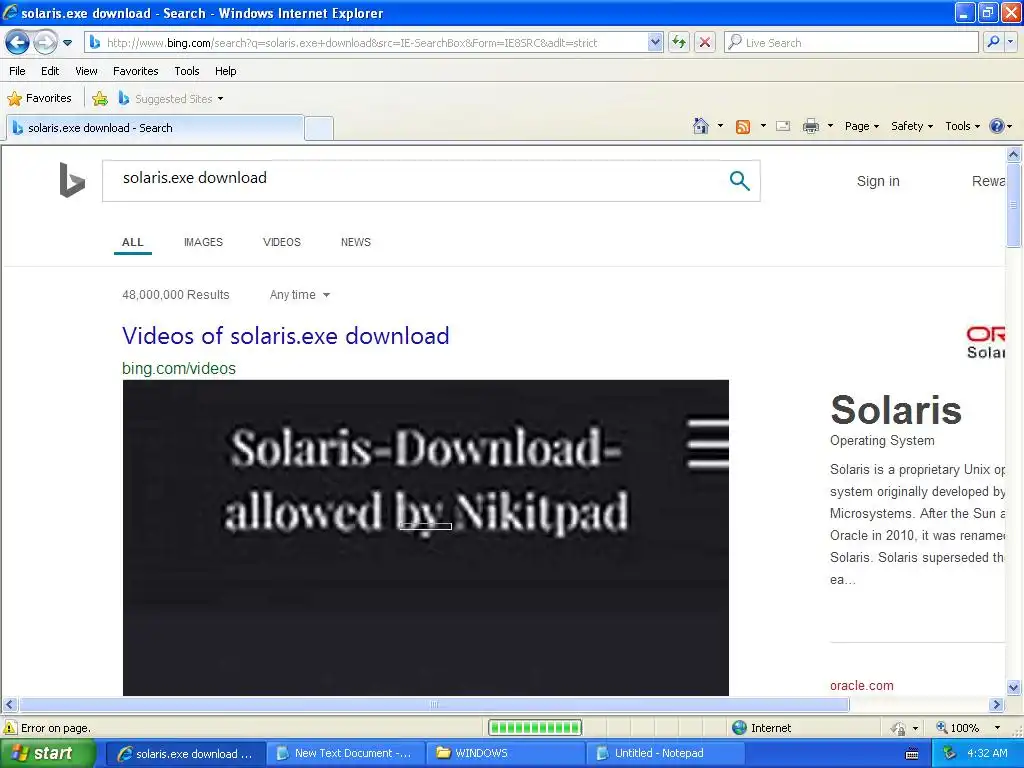Click the browser Back arrow button
This screenshot has height=768, width=1024.
click(18, 43)
